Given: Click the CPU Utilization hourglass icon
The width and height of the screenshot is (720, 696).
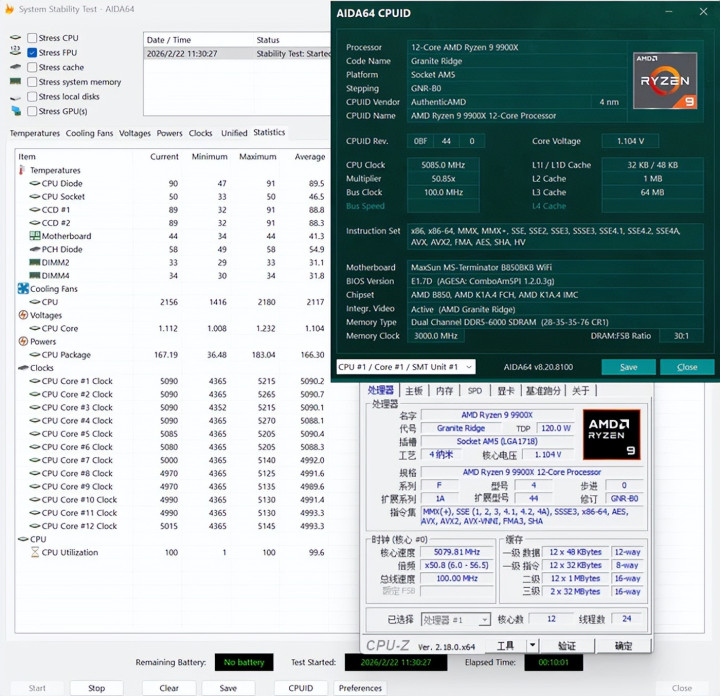Looking at the screenshot, I should (x=35, y=552).
